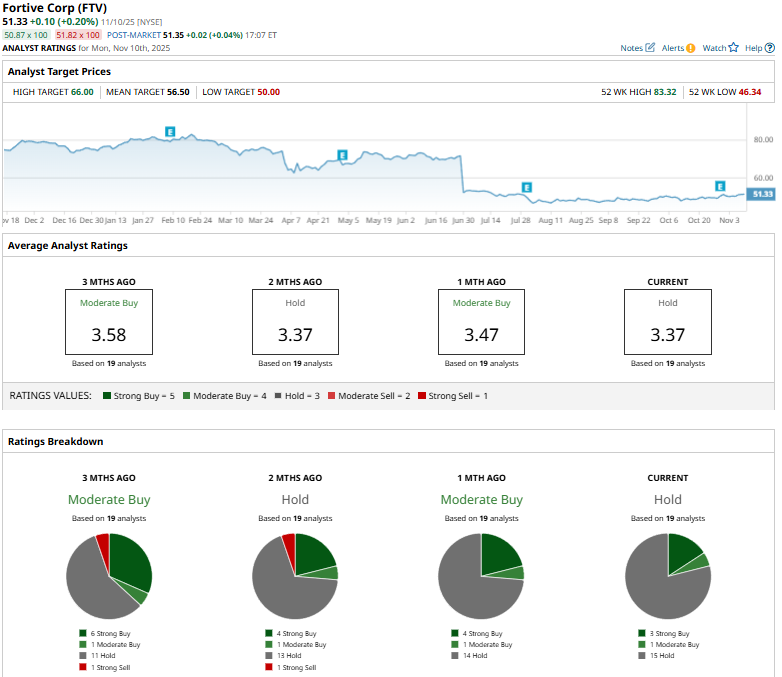Click the '11 Hold' legend entry
782x677 pixels.
pyautogui.click(x=97, y=656)
